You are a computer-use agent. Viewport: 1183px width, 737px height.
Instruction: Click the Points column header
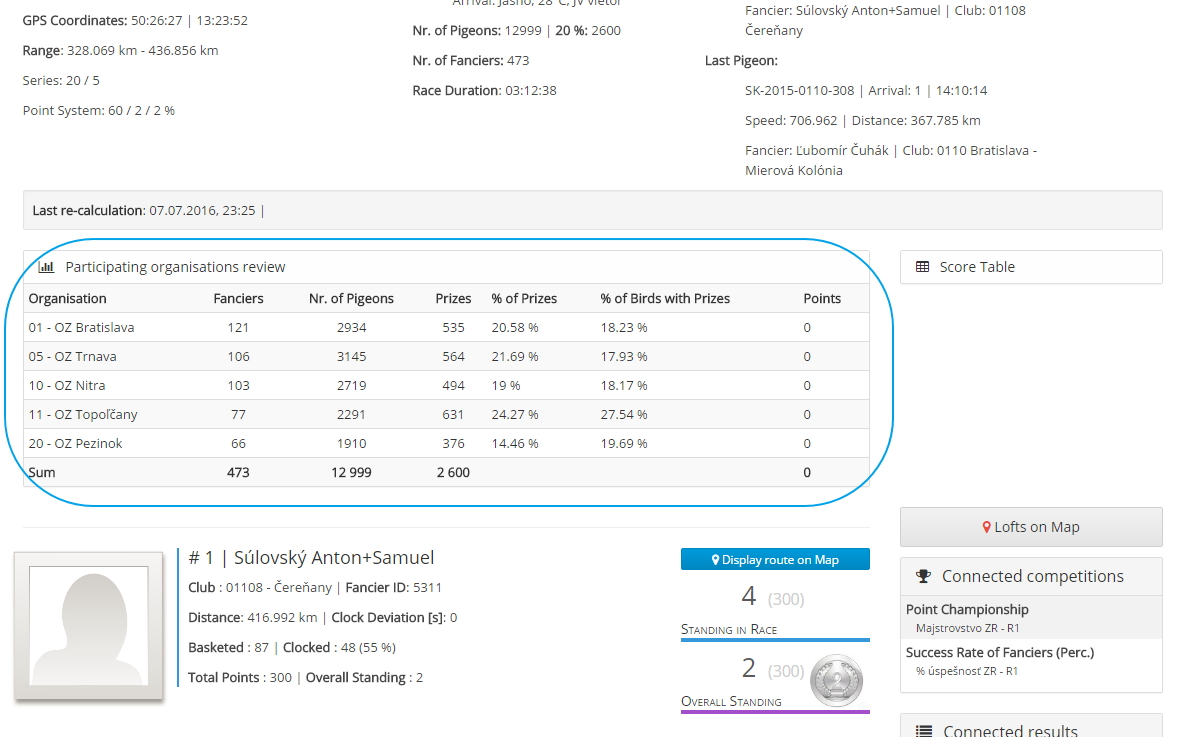[822, 298]
